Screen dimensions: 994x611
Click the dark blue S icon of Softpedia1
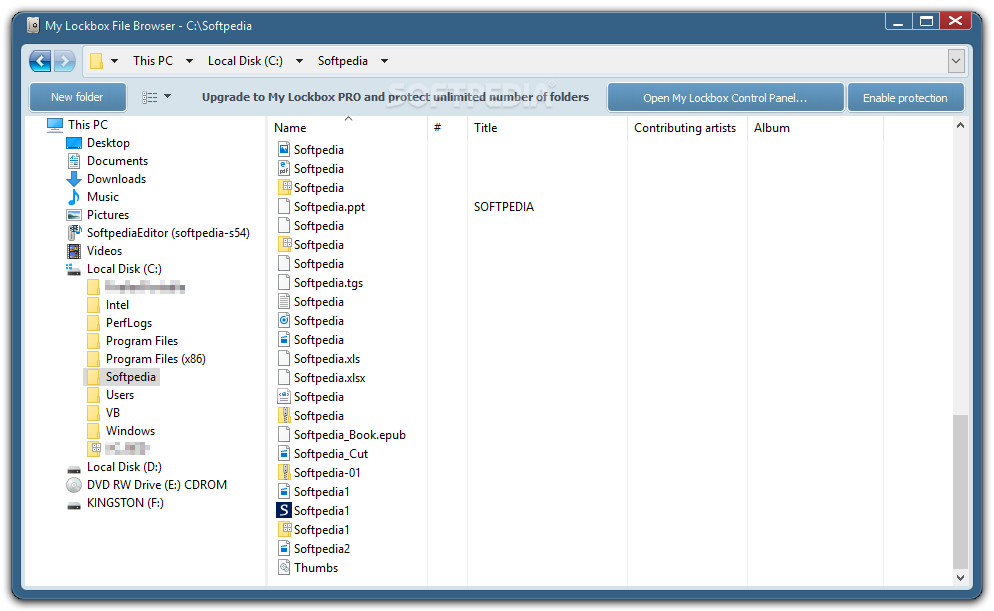pos(284,510)
